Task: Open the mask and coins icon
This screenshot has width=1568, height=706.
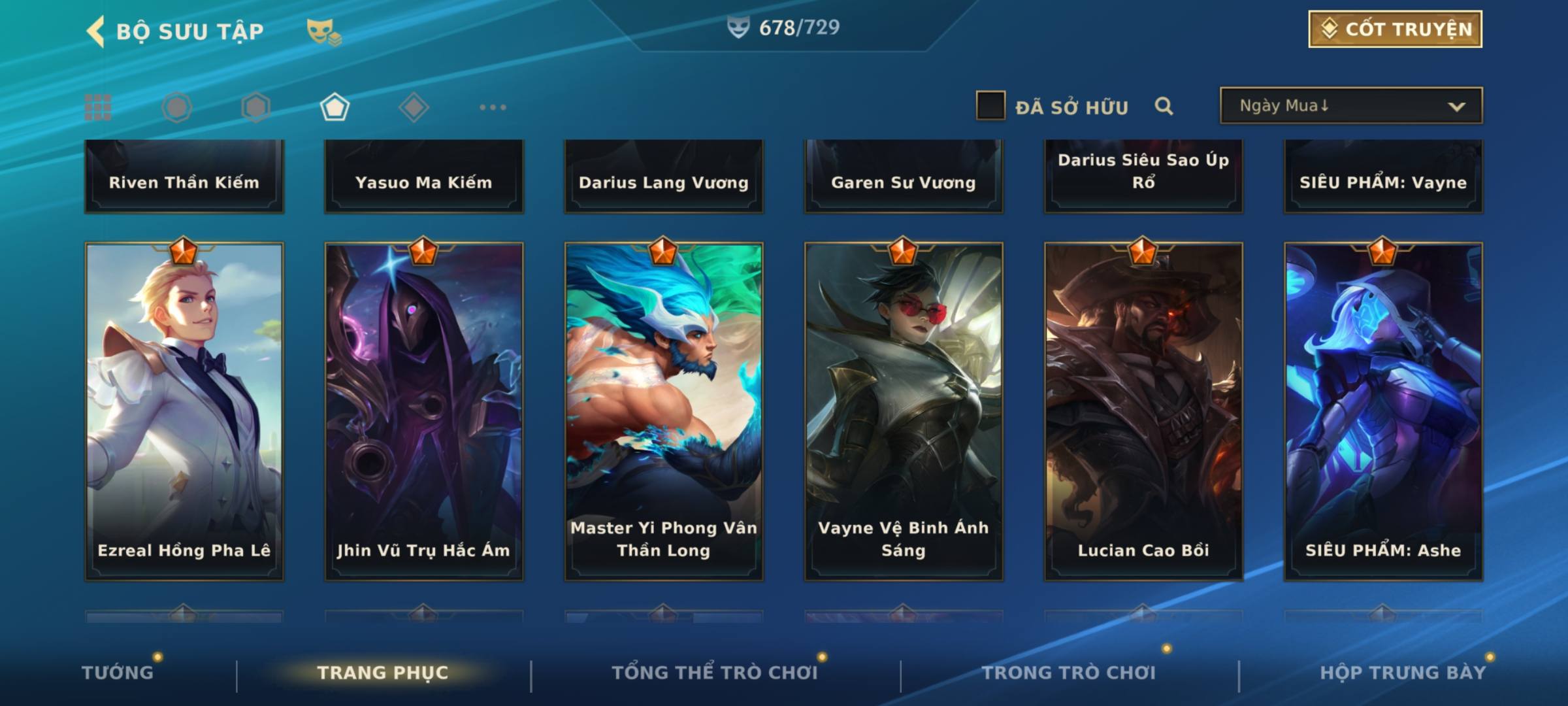Action: (x=324, y=31)
